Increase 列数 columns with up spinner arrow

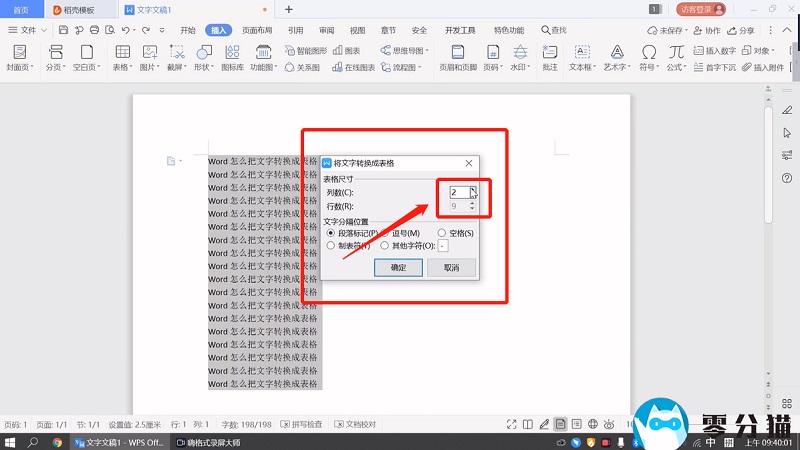click(472, 188)
